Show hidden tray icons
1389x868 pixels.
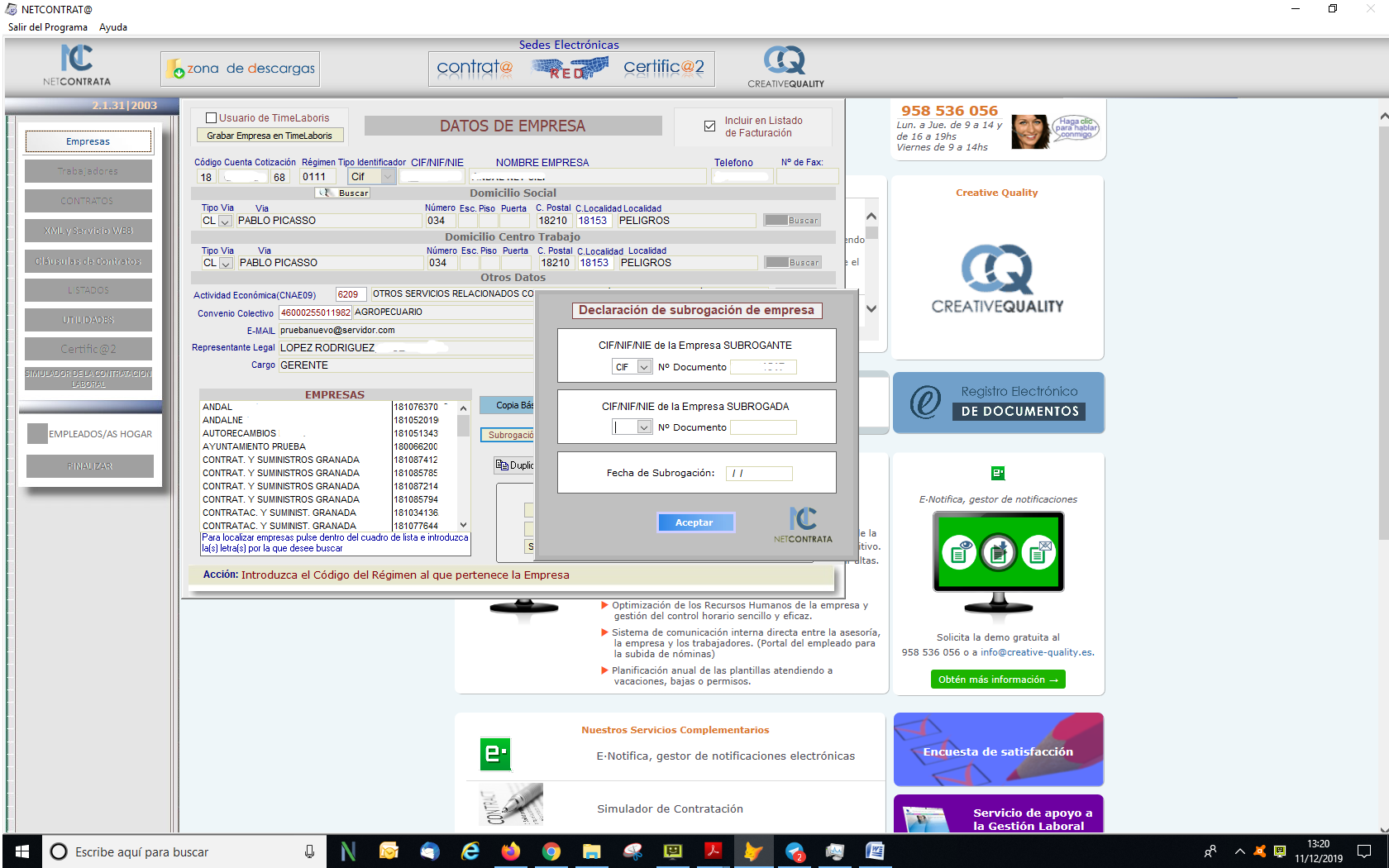[x=1239, y=851]
